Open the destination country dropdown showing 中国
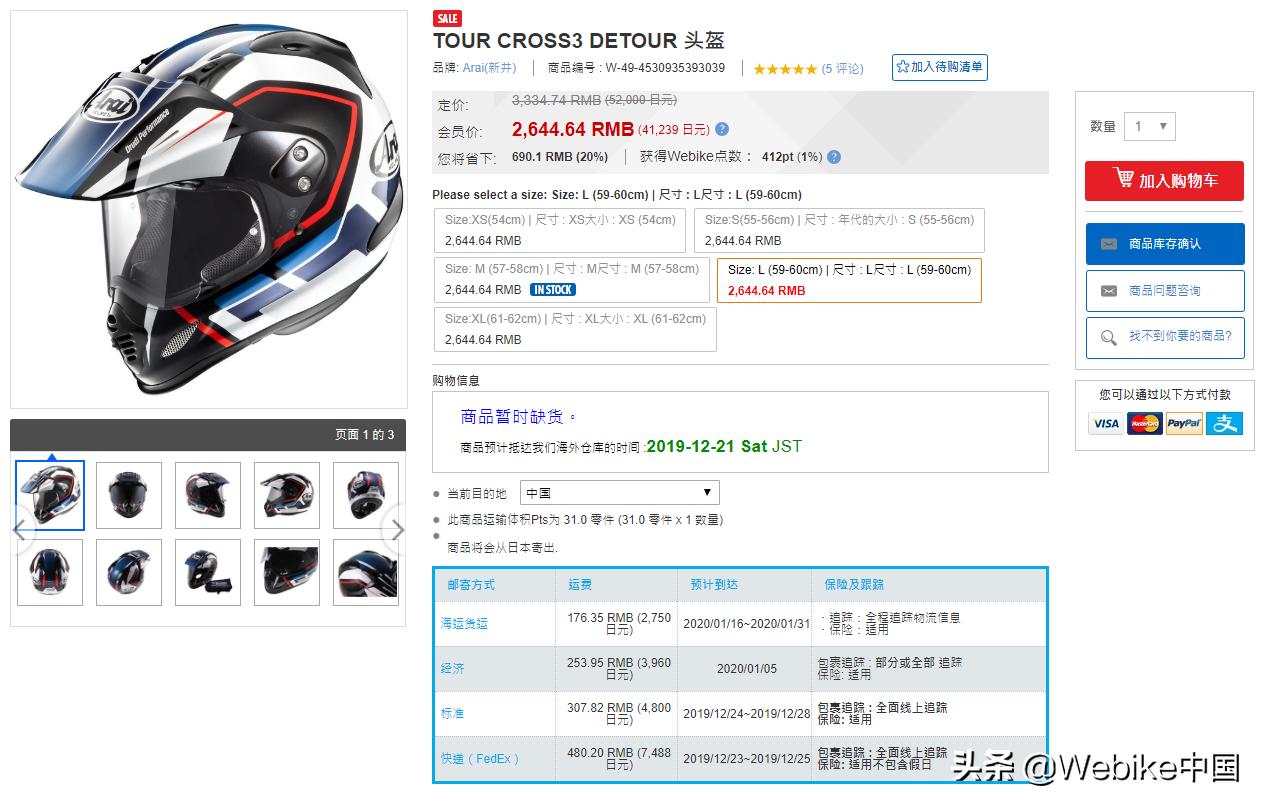1265x807 pixels. (x=619, y=492)
